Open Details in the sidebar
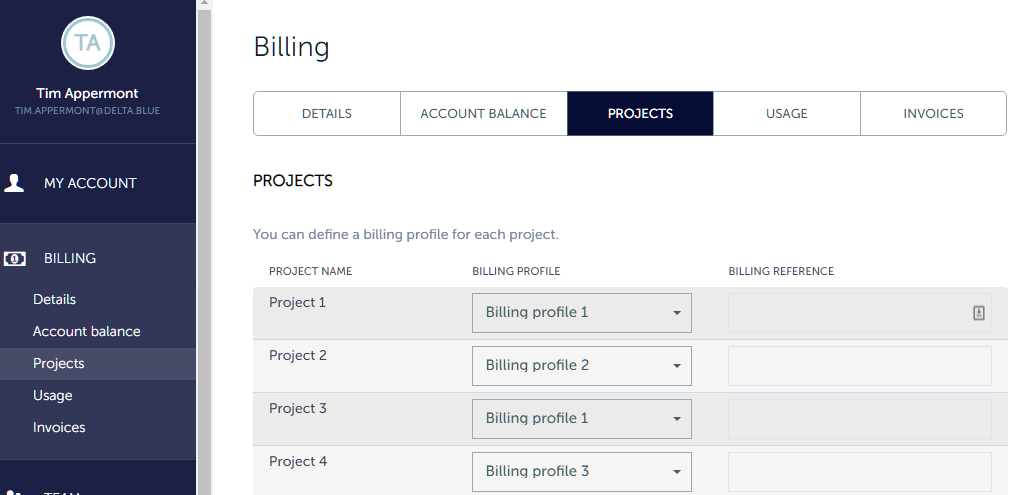This screenshot has height=495, width=1021. point(54,300)
